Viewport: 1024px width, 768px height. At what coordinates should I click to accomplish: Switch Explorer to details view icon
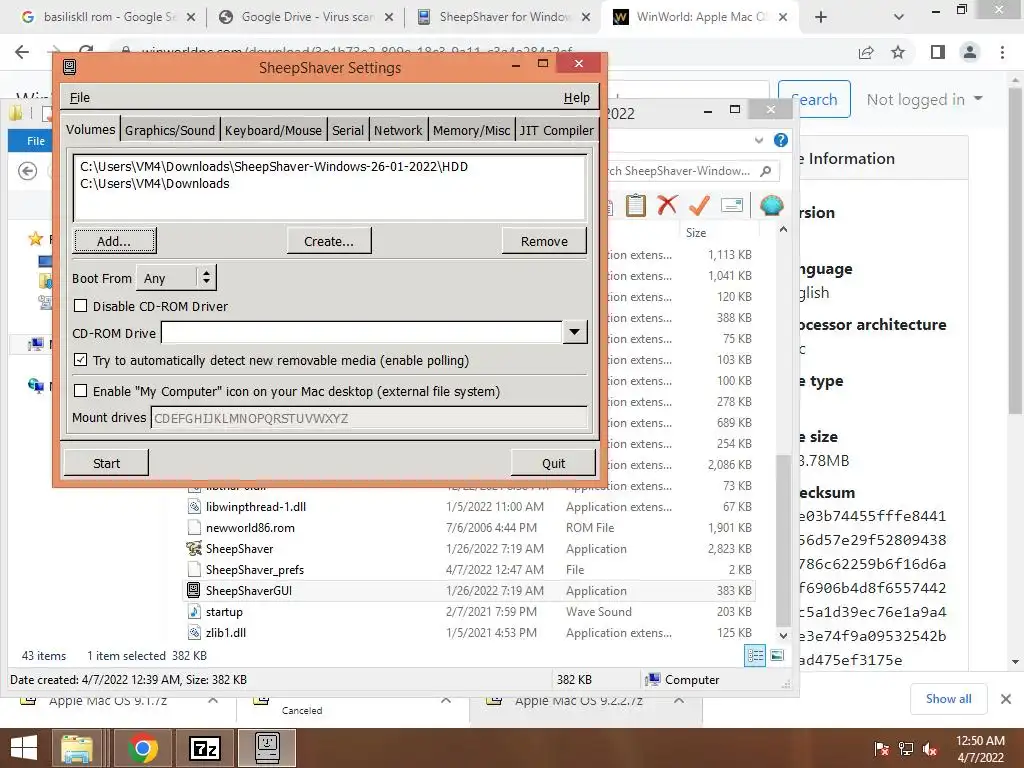755,656
